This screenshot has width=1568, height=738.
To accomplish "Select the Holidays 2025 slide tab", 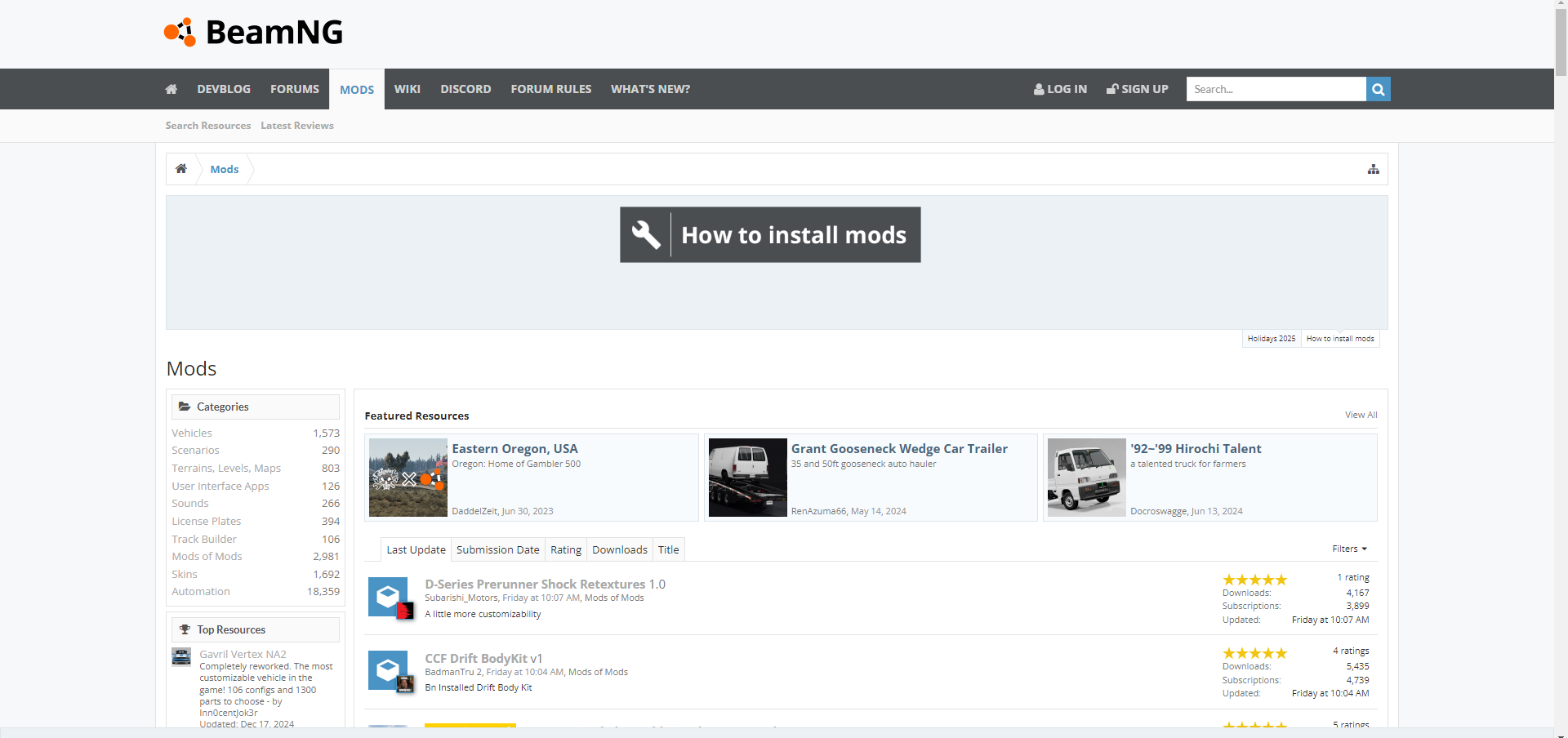I will pyautogui.click(x=1272, y=339).
